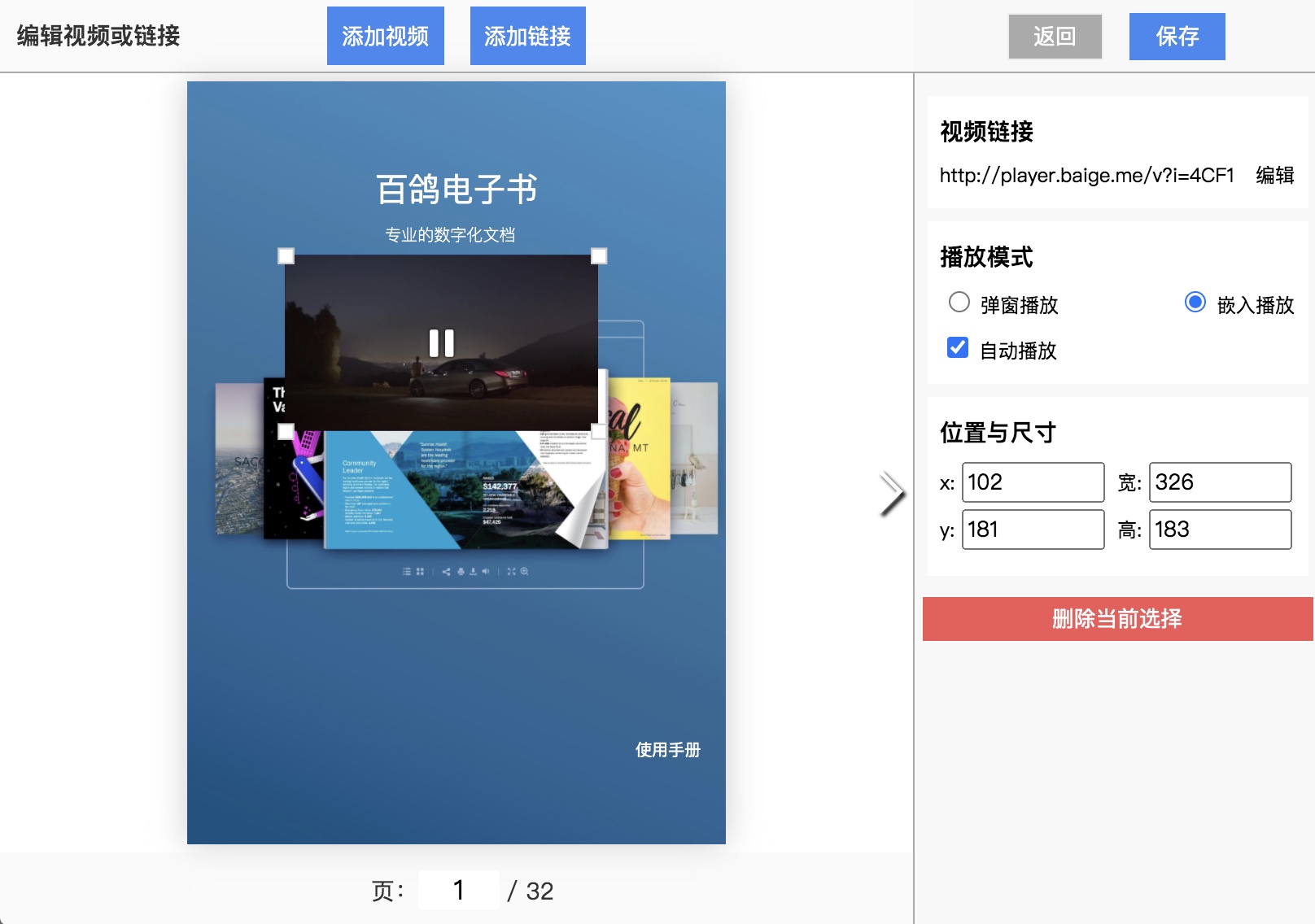Select 弹窗播放 popup playback mode

959,303
